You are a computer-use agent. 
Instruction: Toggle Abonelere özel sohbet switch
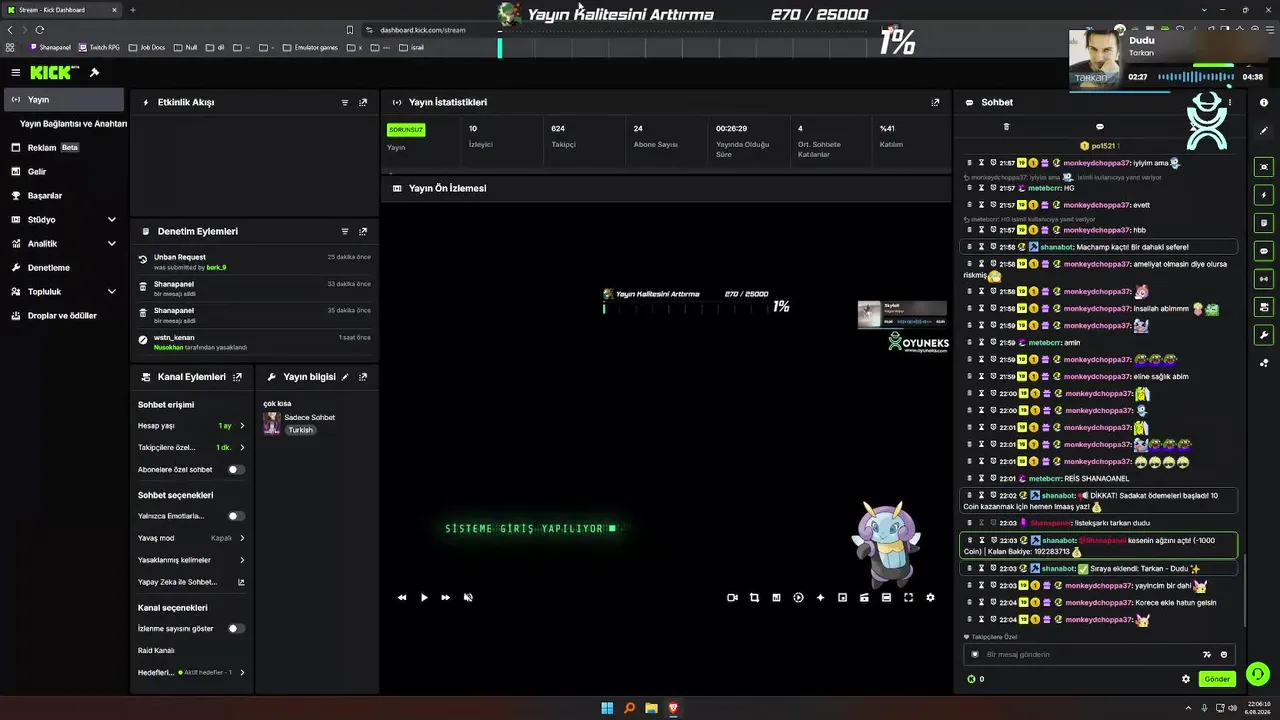click(236, 469)
